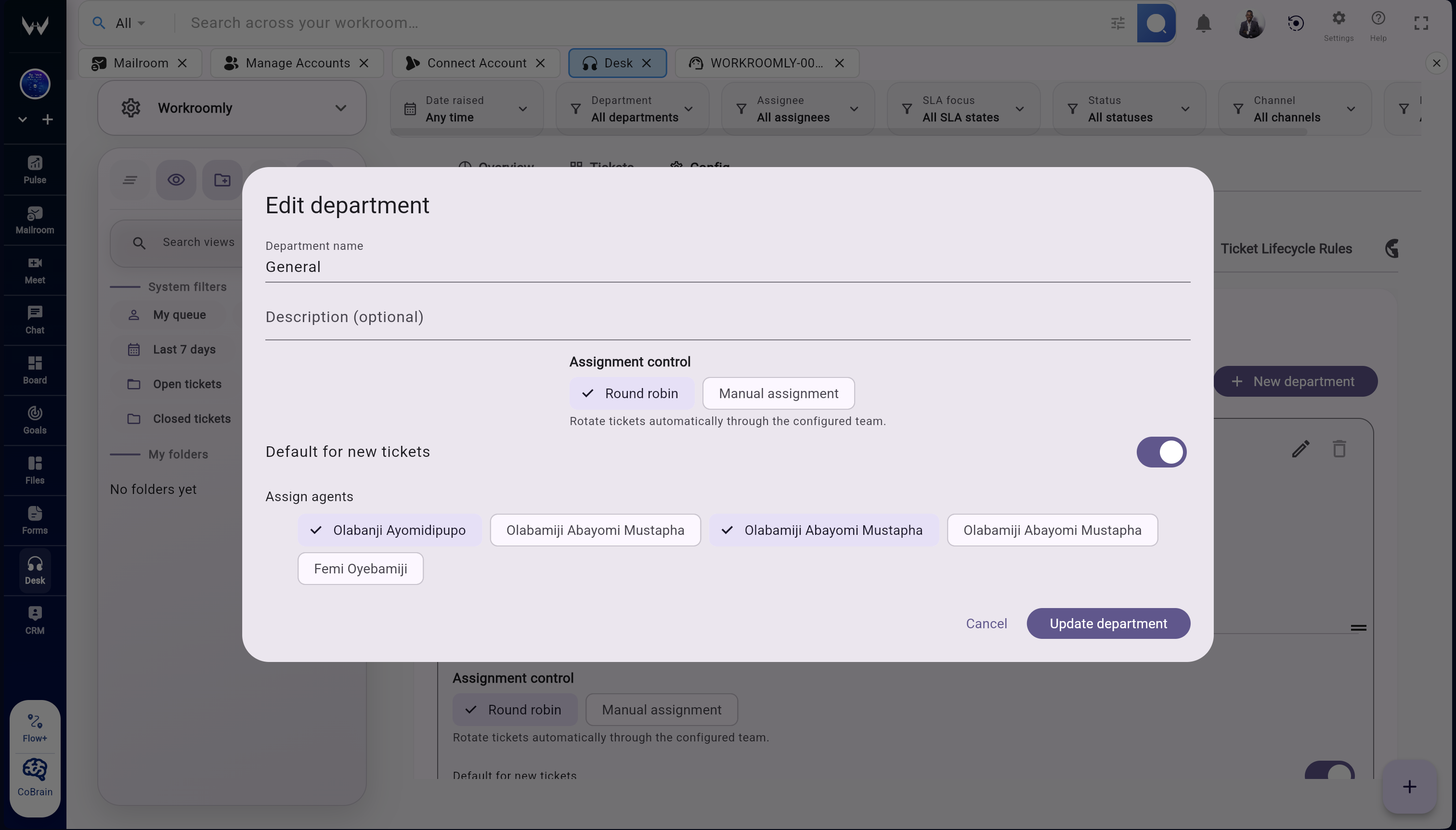Click the Description (optional) field
Screen dimensions: 1456x830
click(727, 317)
